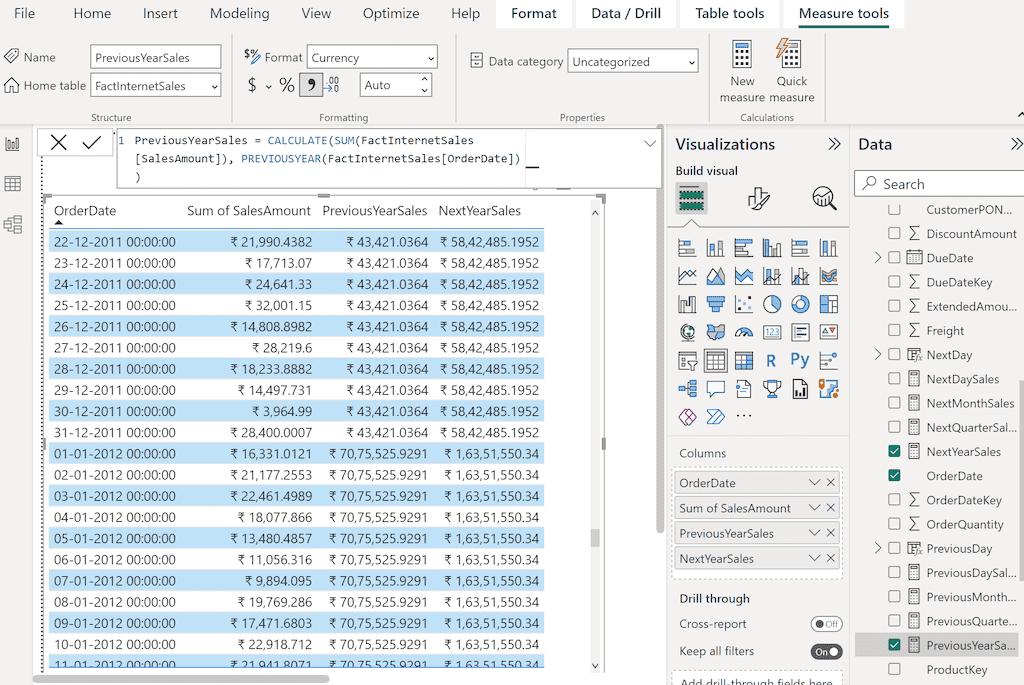The height and width of the screenshot is (685, 1024).
Task: Click the New measure button
Action: tap(741, 70)
